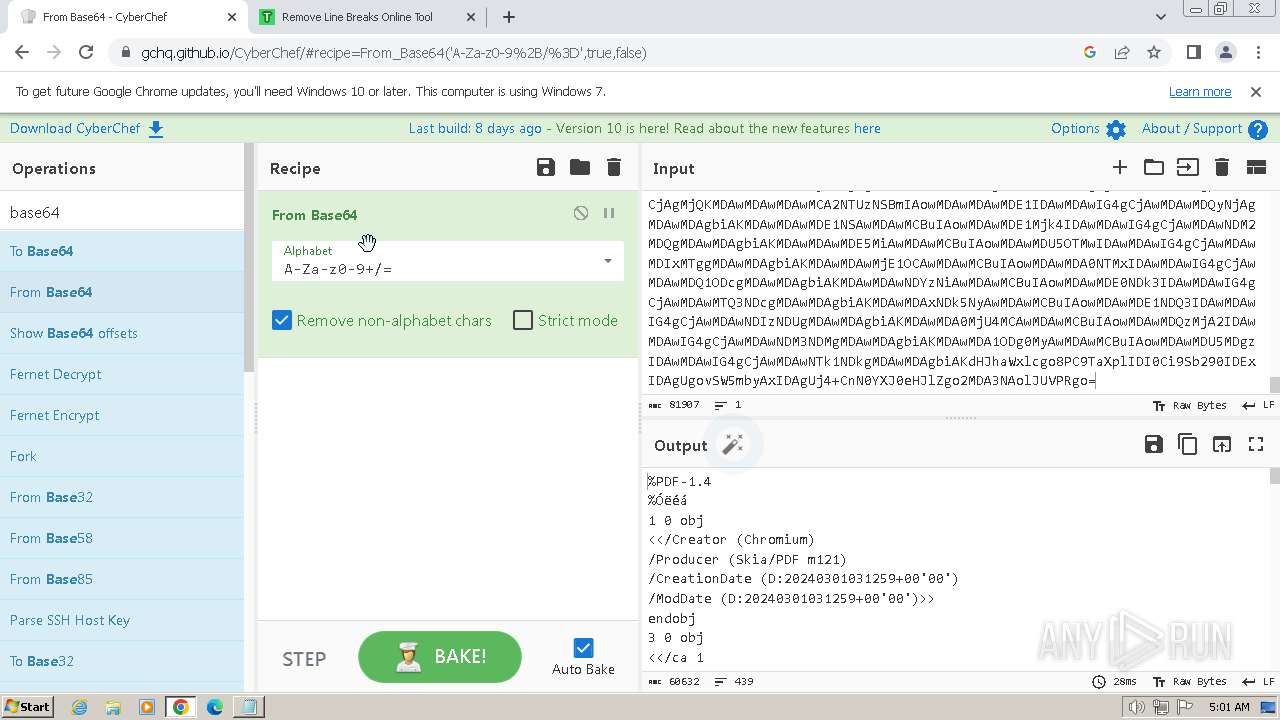Open Internet Explorer from the taskbar

click(x=79, y=707)
